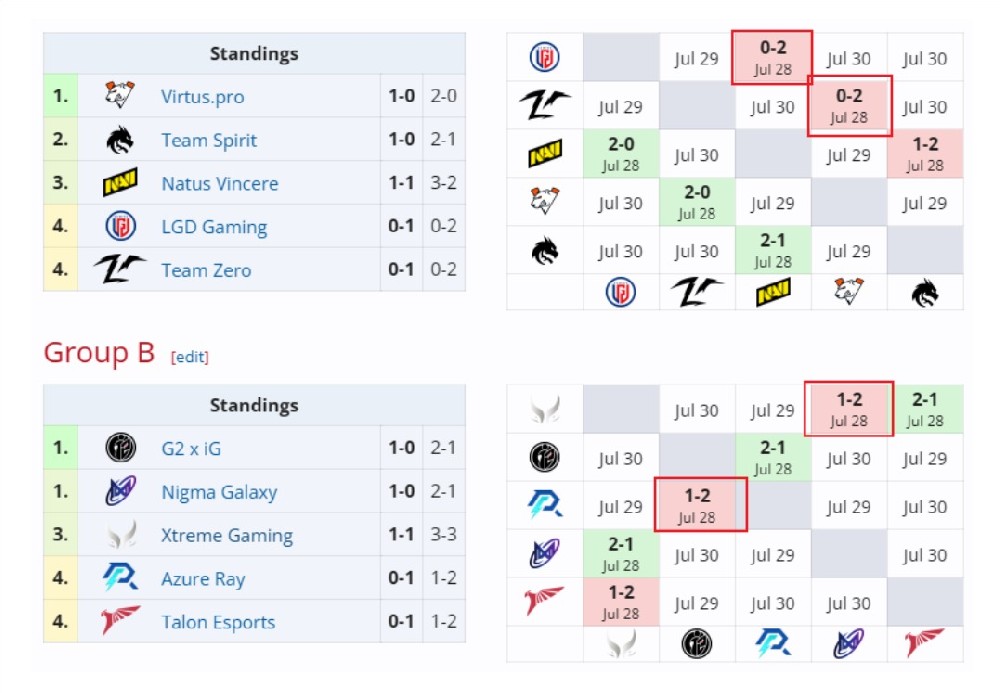Open the Team Spirit team link
This screenshot has width=1000, height=693.
pyautogui.click(x=209, y=140)
